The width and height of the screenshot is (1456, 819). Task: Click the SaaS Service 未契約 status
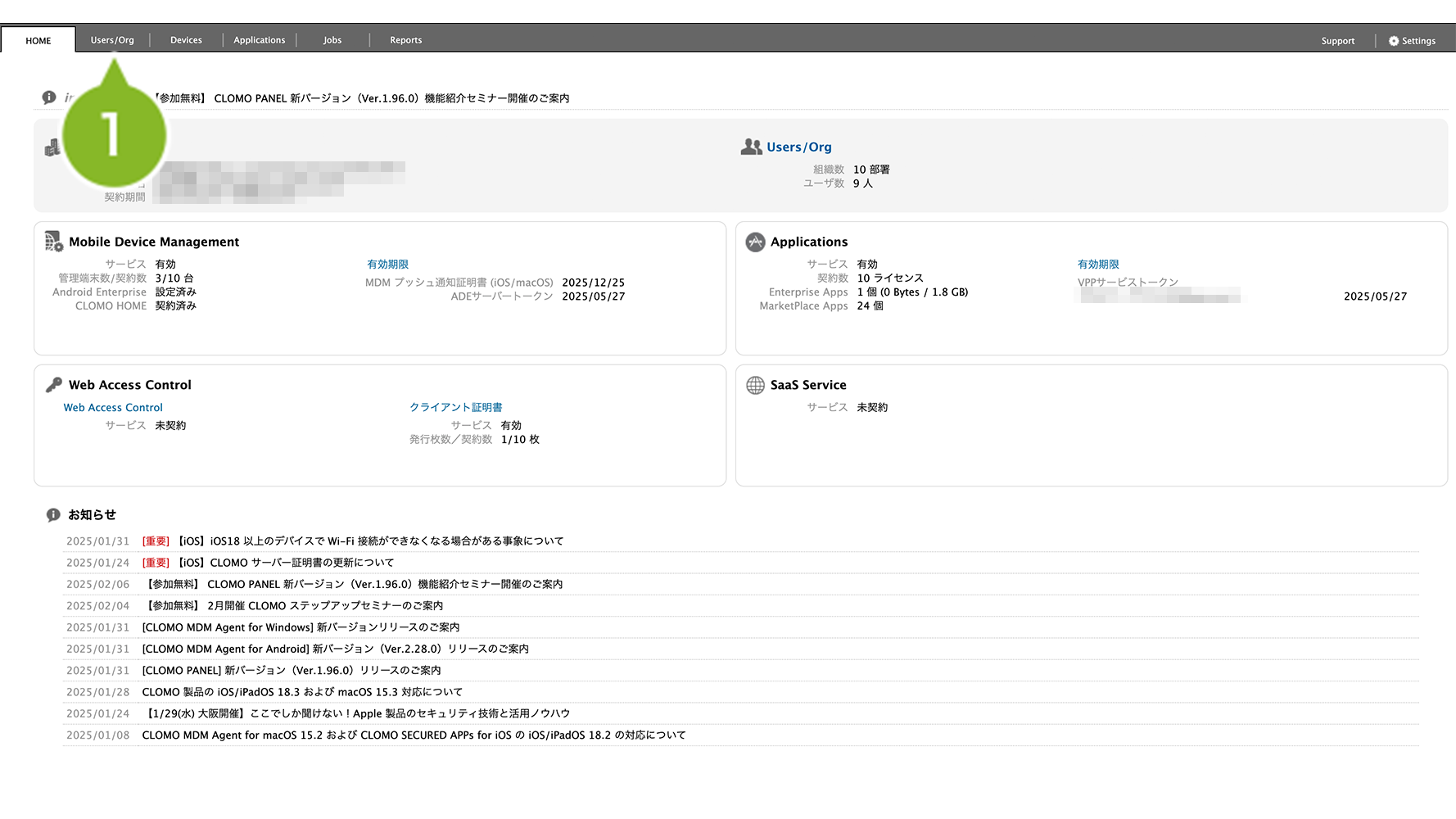tap(872, 407)
